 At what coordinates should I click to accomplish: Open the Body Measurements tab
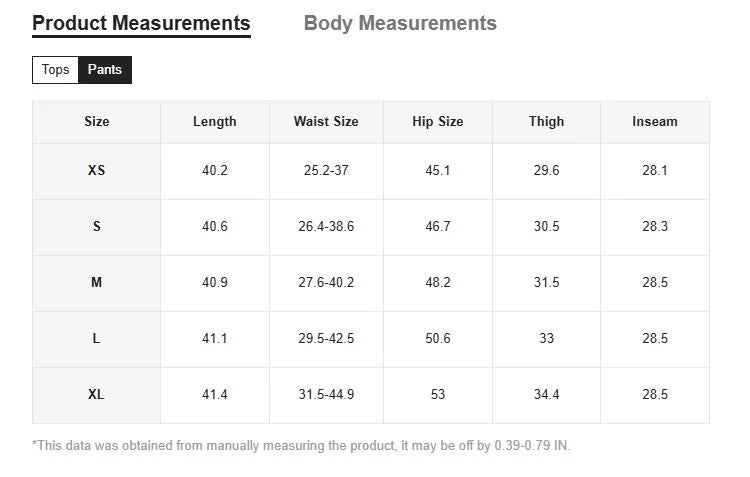tap(400, 23)
